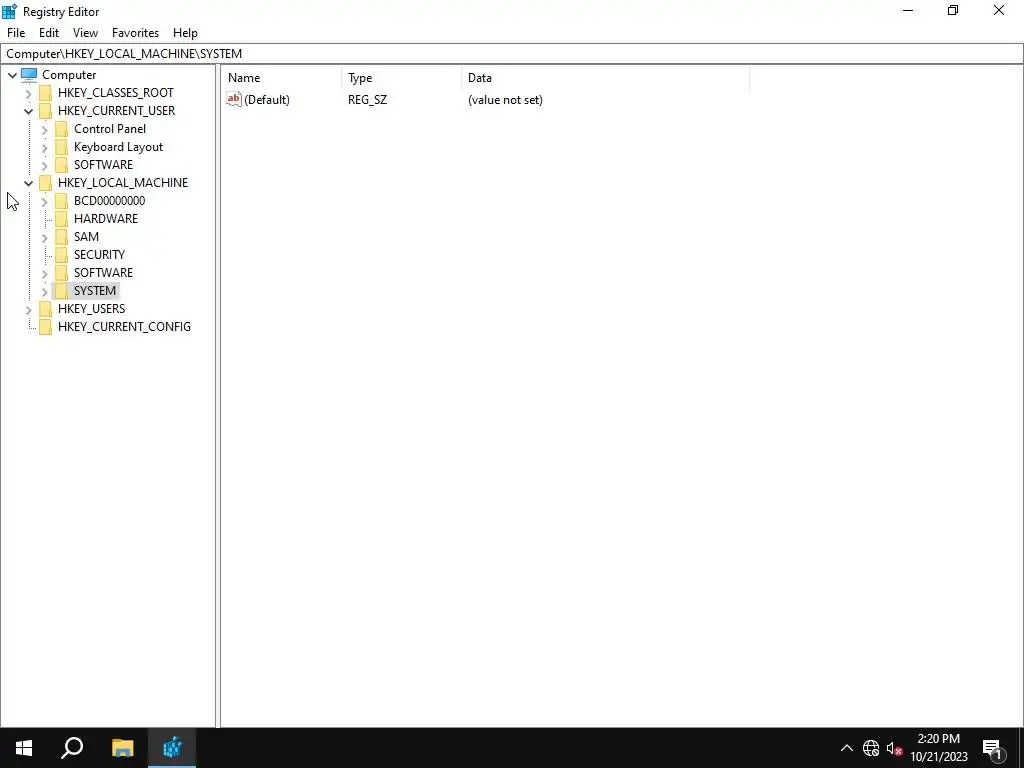Viewport: 1024px width, 768px height.
Task: Open the Edit menu
Action: tap(49, 33)
